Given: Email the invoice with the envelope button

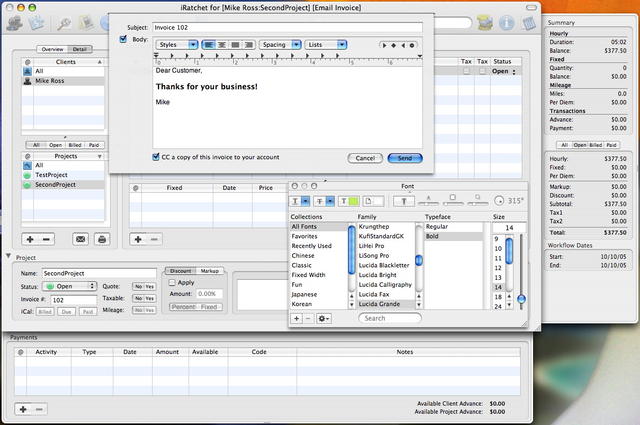Looking at the screenshot, I should (80, 239).
